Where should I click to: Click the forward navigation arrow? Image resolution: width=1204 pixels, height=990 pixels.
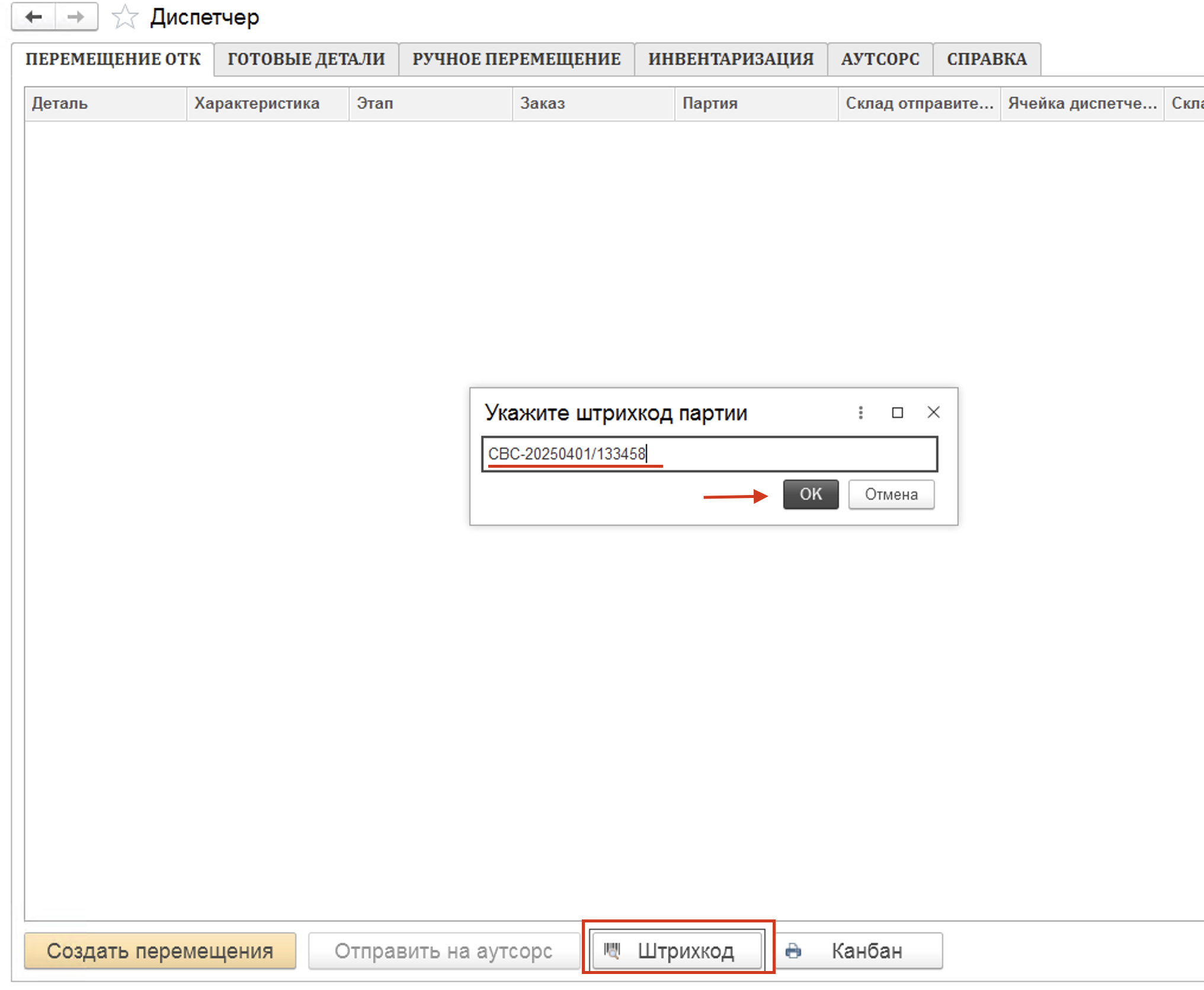pos(76,17)
